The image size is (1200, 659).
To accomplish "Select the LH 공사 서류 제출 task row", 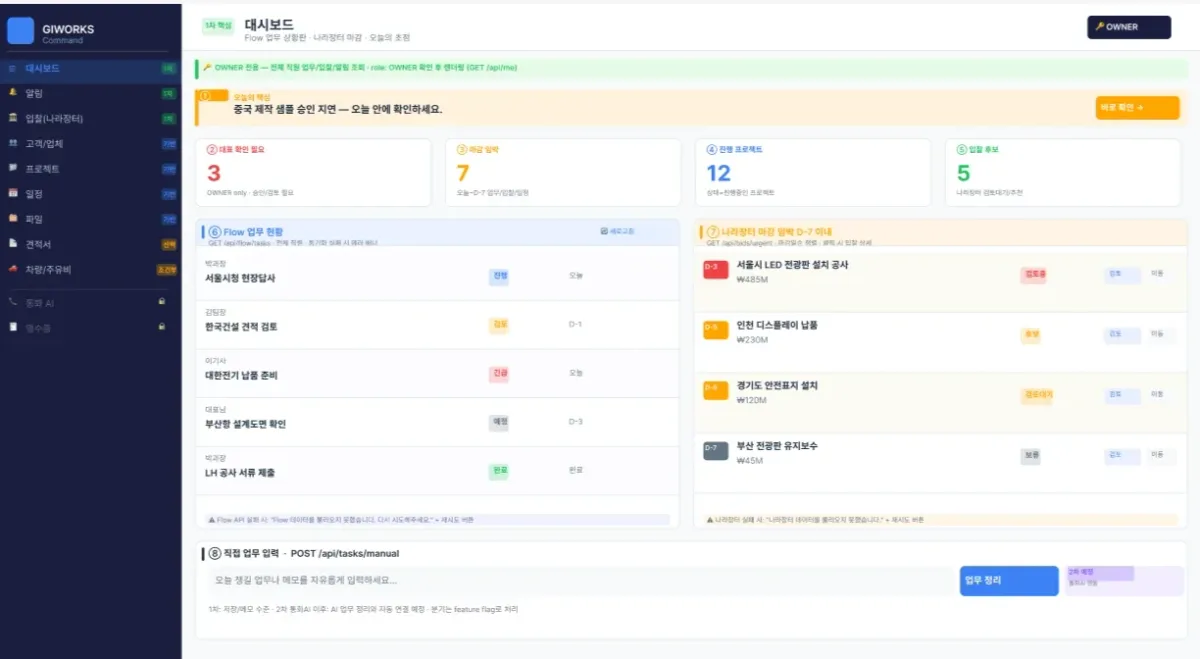I will coord(437,471).
